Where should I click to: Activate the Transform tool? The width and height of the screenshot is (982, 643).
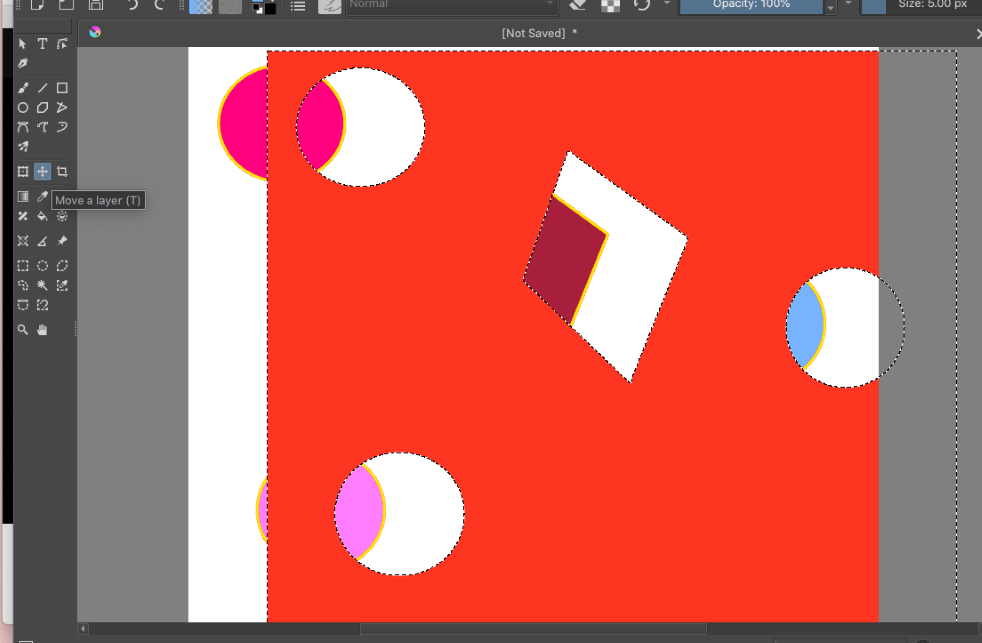(x=23, y=171)
